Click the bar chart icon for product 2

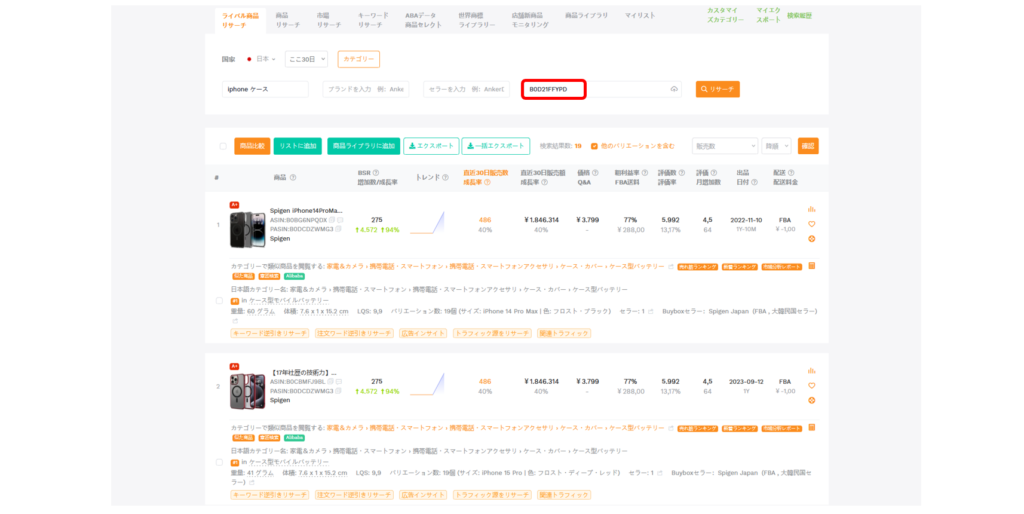coord(811,371)
